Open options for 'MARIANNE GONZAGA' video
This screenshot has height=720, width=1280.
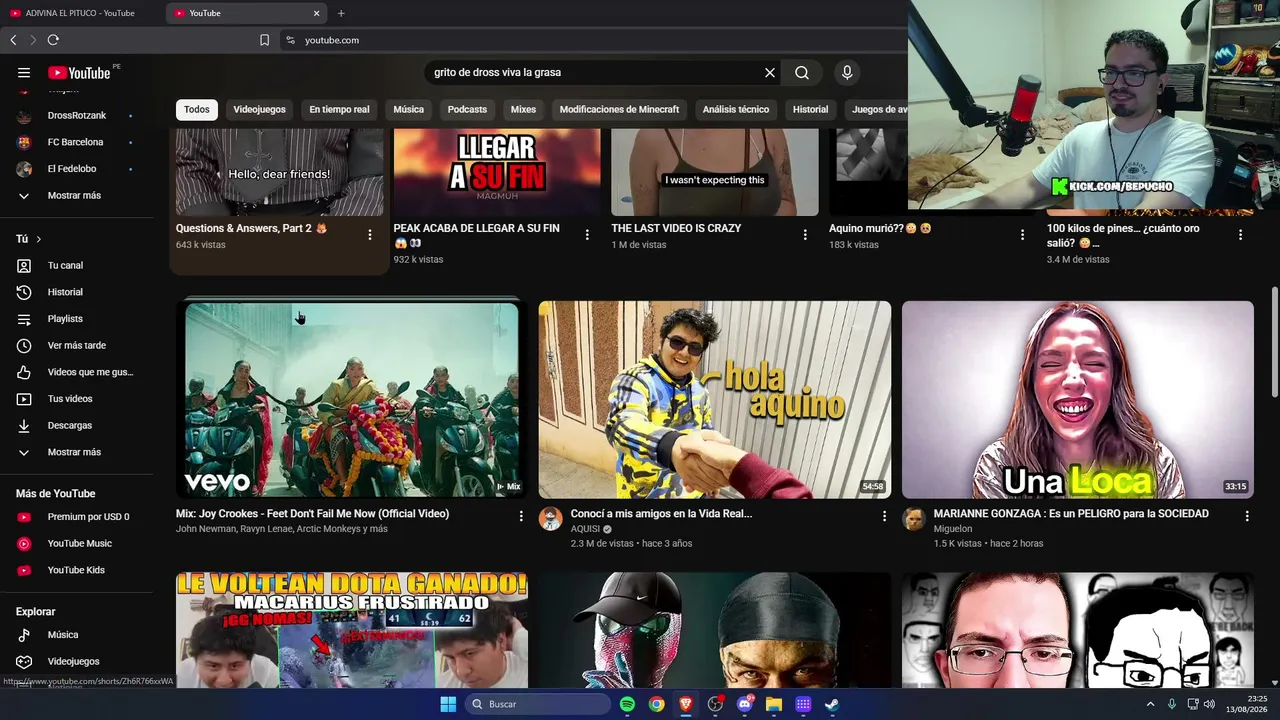coord(1247,516)
